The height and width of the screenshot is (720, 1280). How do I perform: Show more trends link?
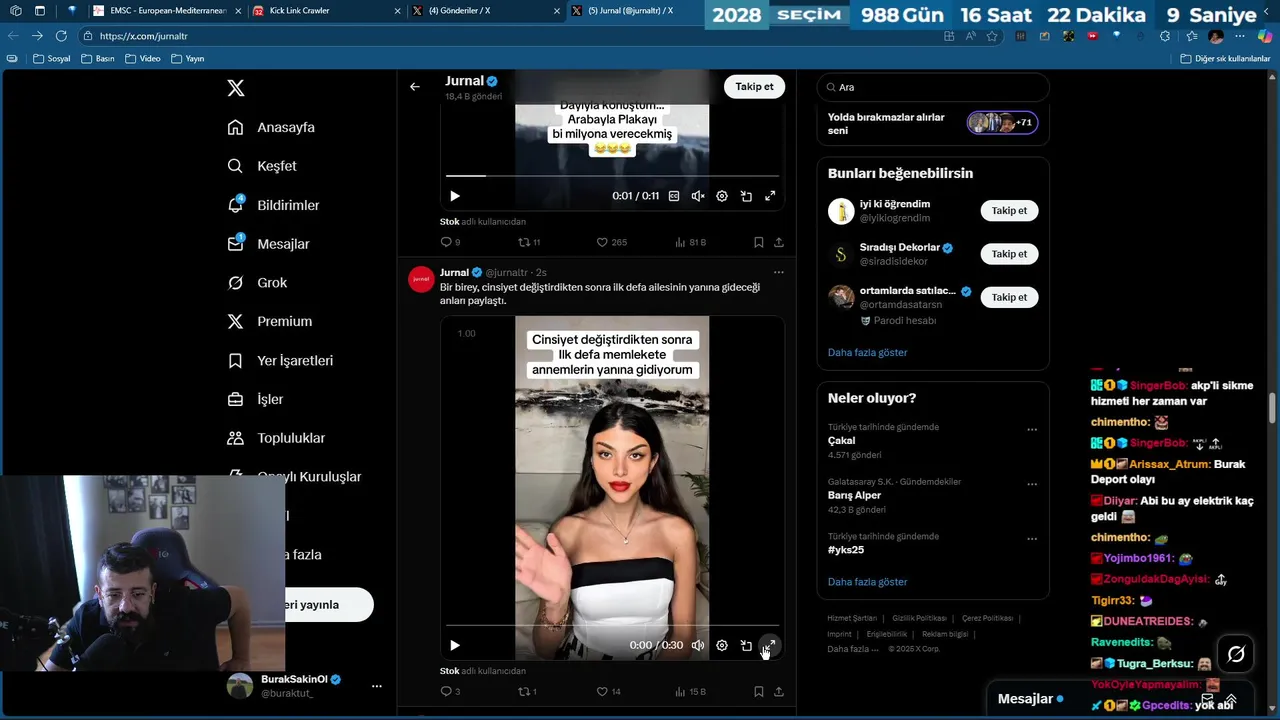tap(867, 582)
